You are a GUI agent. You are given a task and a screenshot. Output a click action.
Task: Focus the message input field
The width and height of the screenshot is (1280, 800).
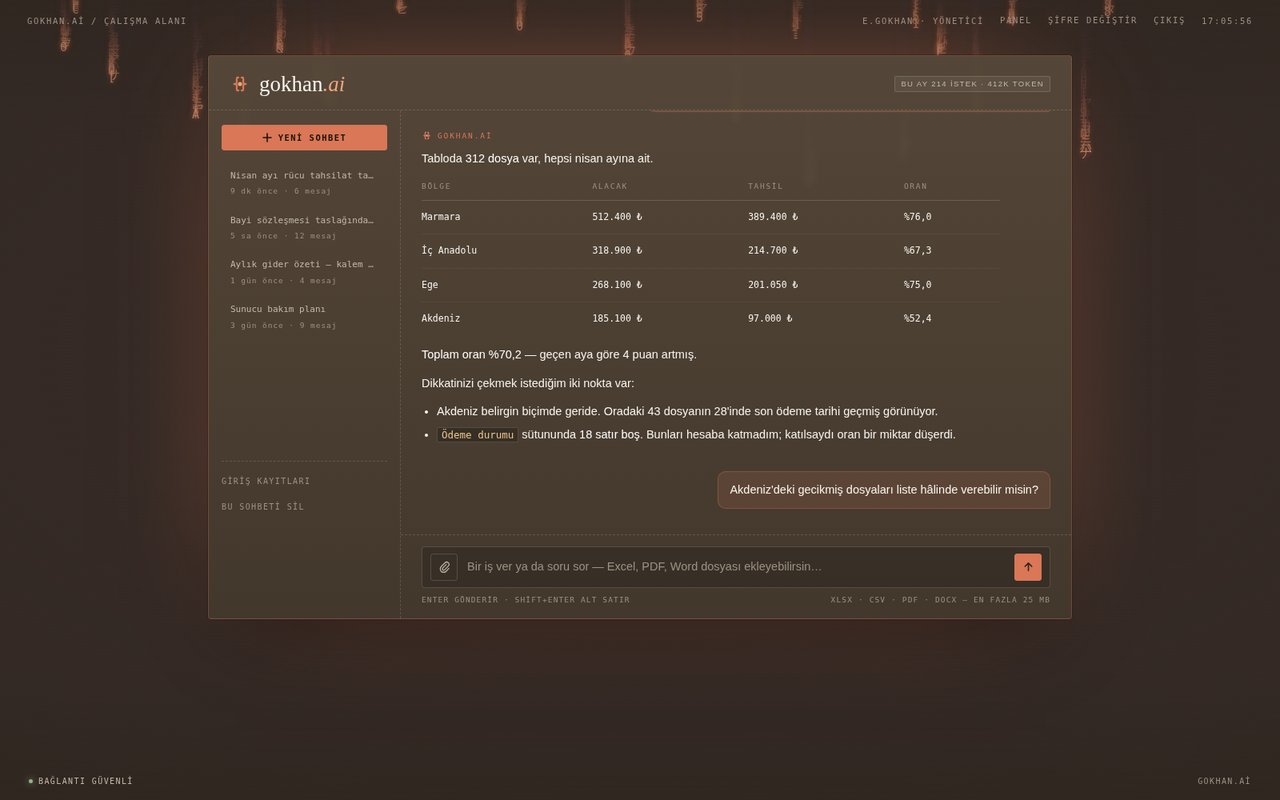tap(736, 567)
